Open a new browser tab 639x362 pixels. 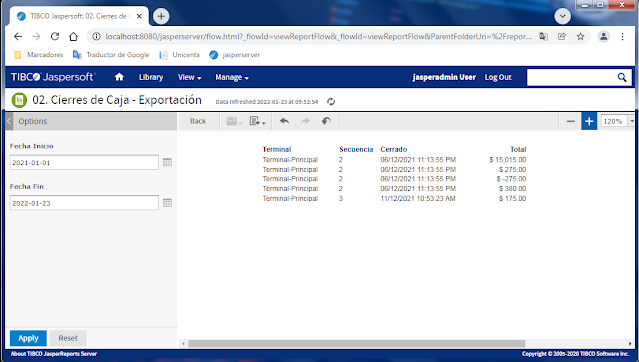[x=161, y=16]
